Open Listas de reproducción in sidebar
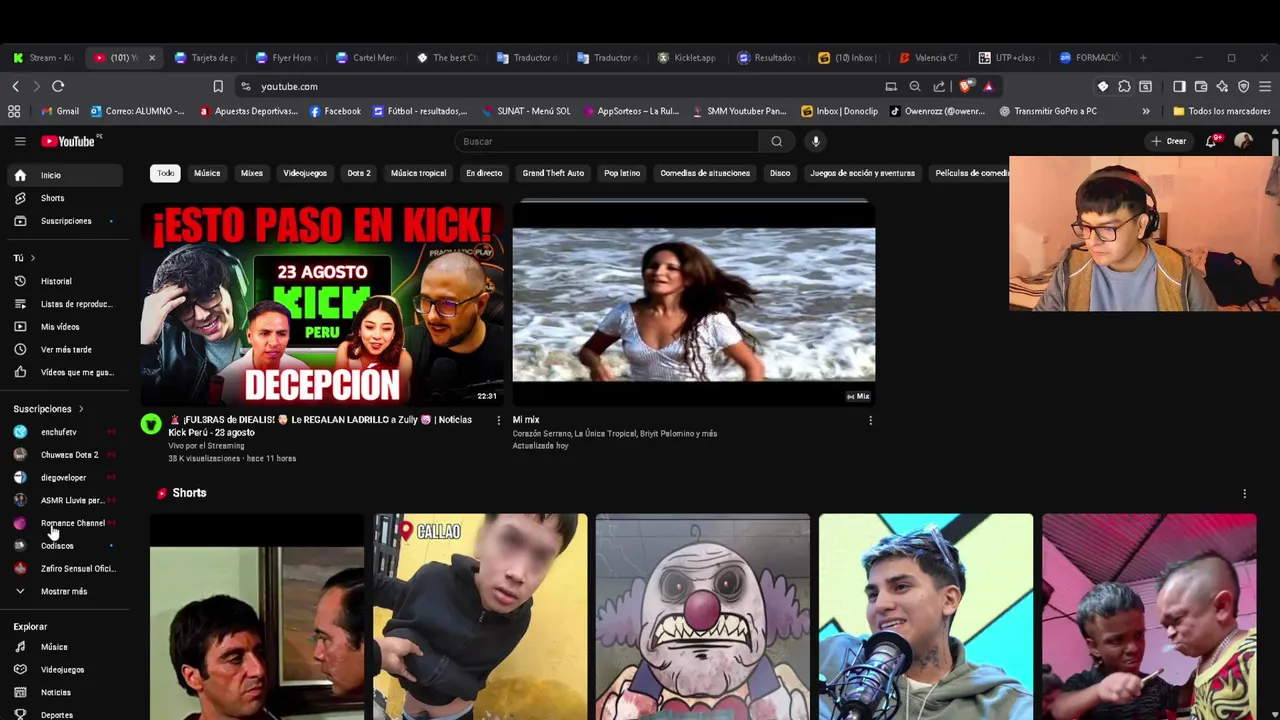This screenshot has width=1280, height=720. coord(66,304)
